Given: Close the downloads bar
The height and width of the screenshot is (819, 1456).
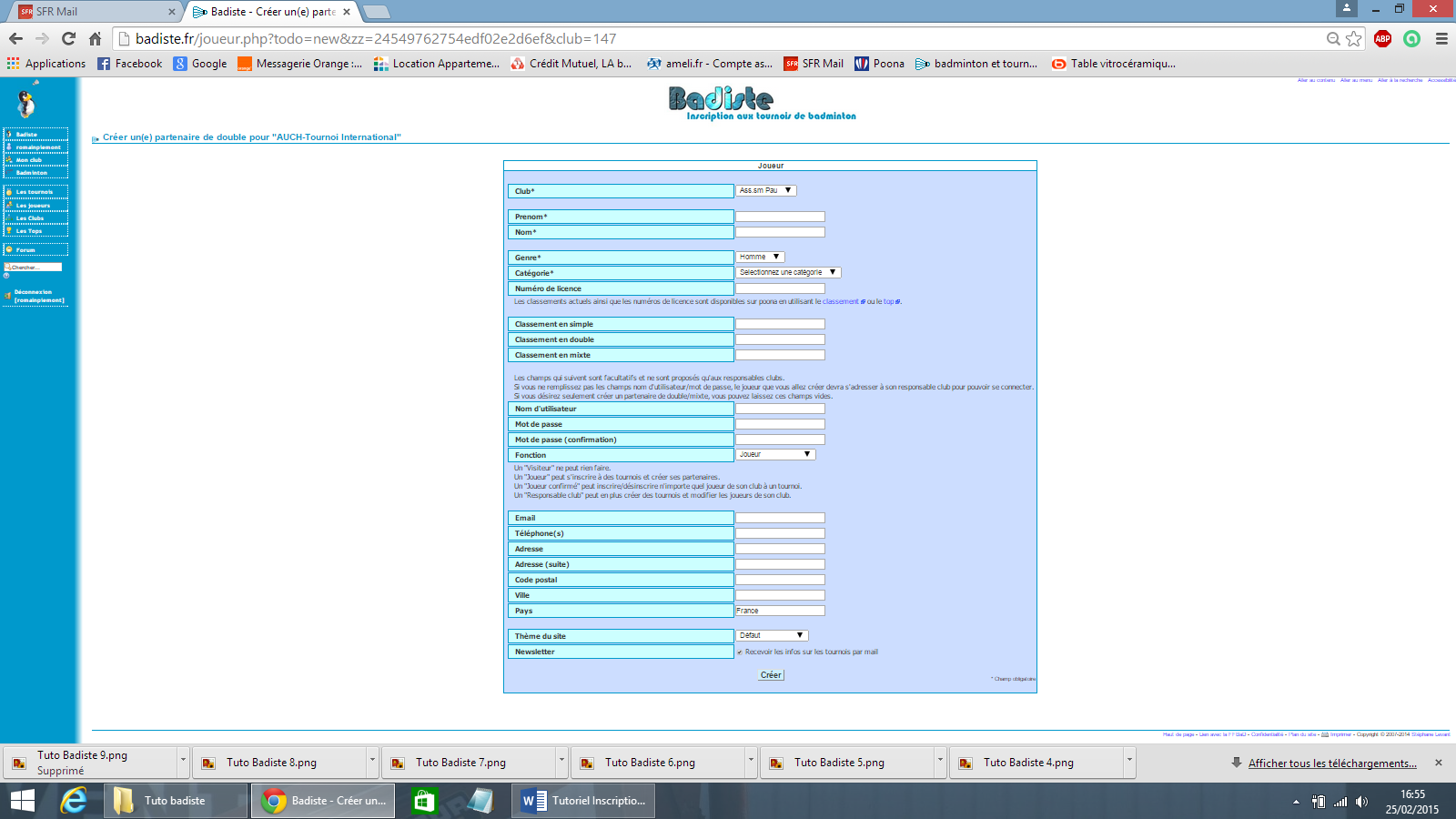Looking at the screenshot, I should click(x=1439, y=763).
